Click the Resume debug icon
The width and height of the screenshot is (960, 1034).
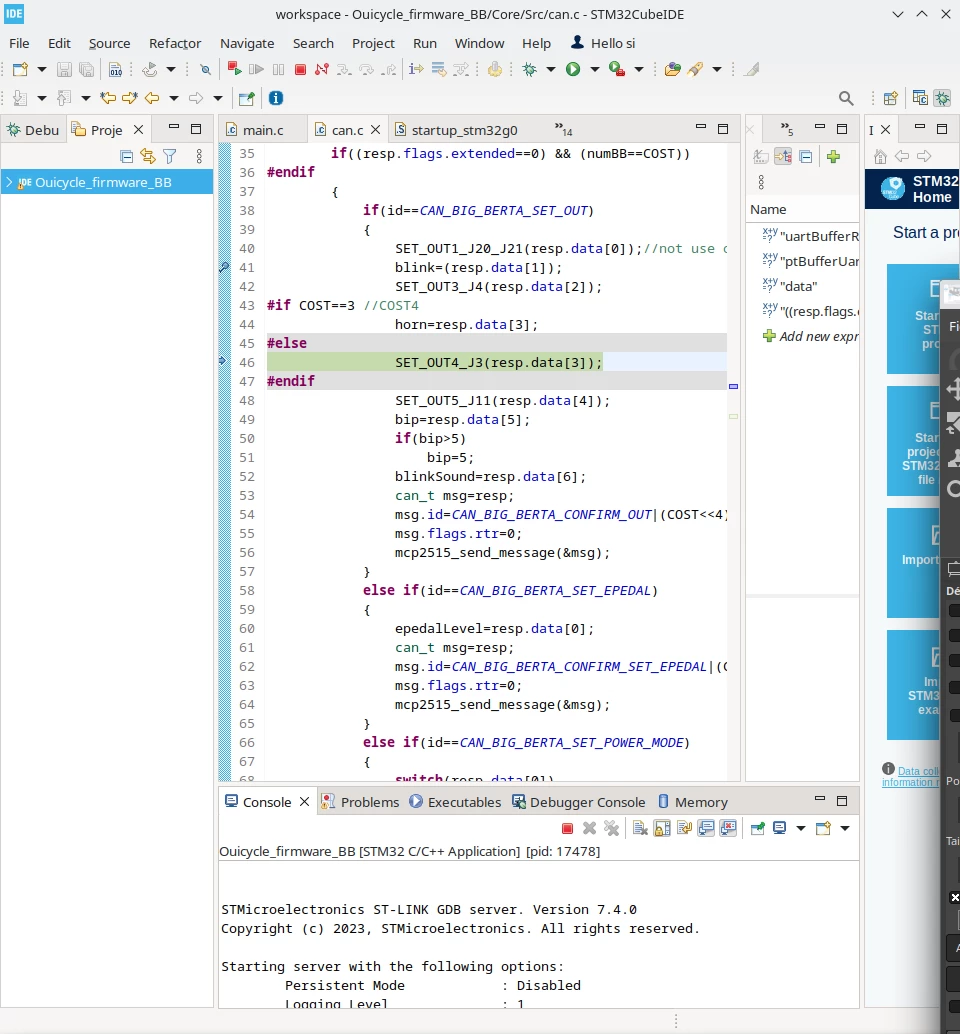click(x=256, y=69)
